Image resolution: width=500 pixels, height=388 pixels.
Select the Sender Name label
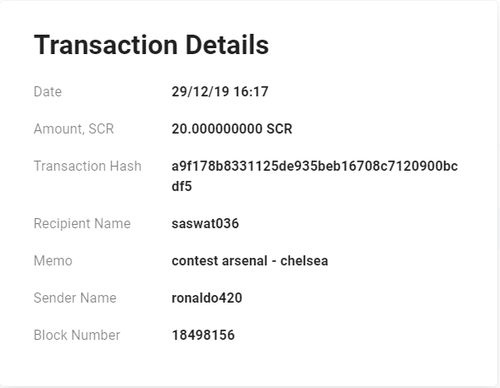point(75,298)
